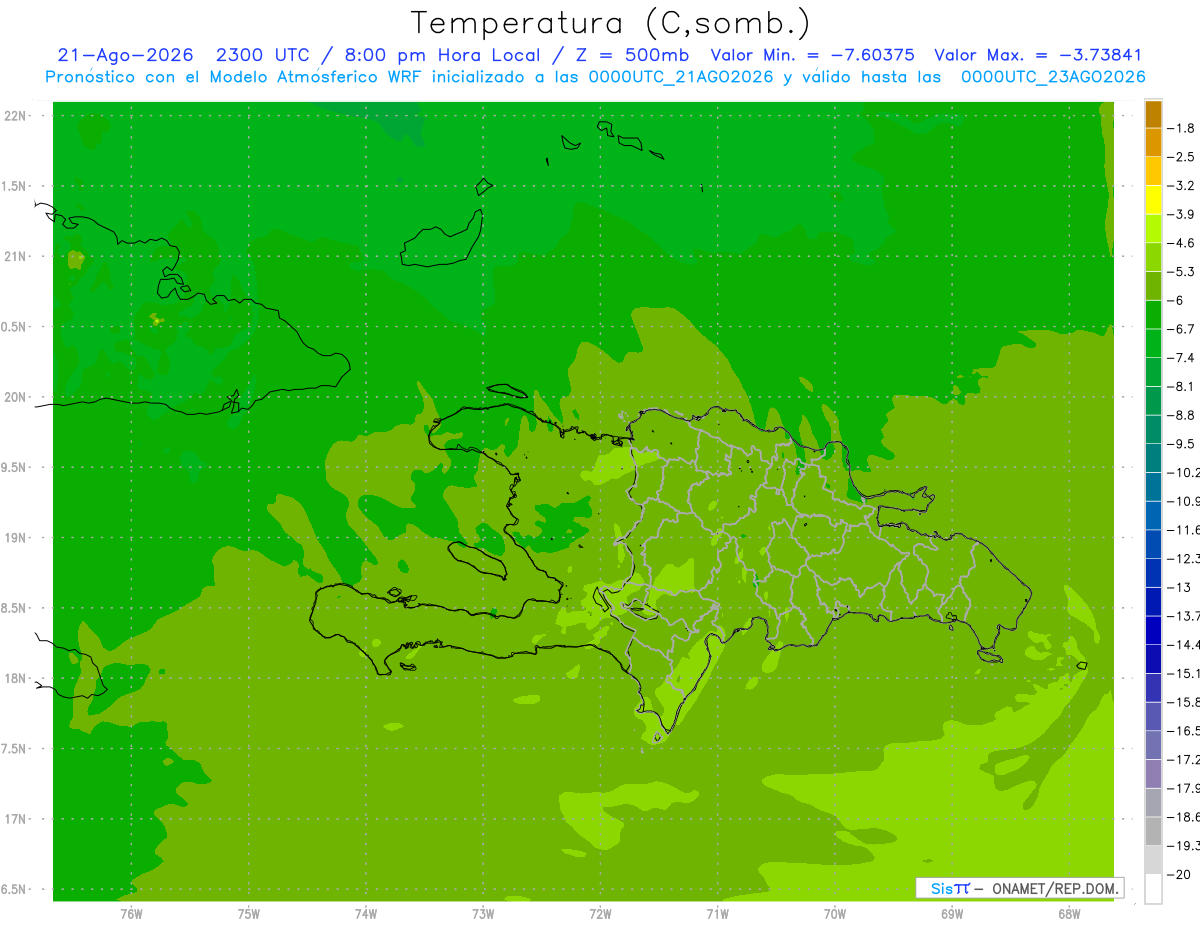Click the '75W' longitude label
Image resolution: width=1200 pixels, height=927 pixels.
click(249, 914)
